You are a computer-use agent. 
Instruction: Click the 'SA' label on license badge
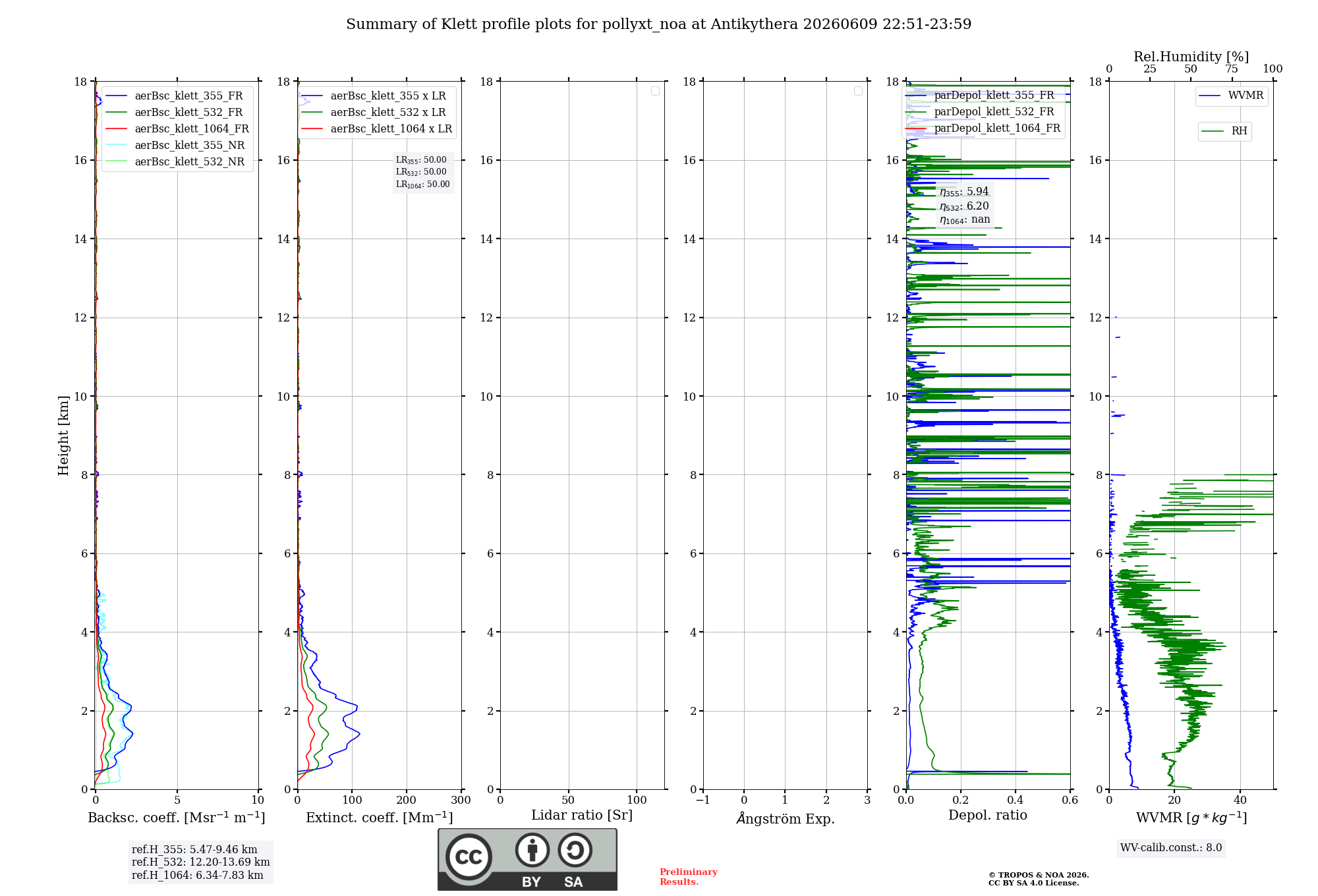coord(573,882)
